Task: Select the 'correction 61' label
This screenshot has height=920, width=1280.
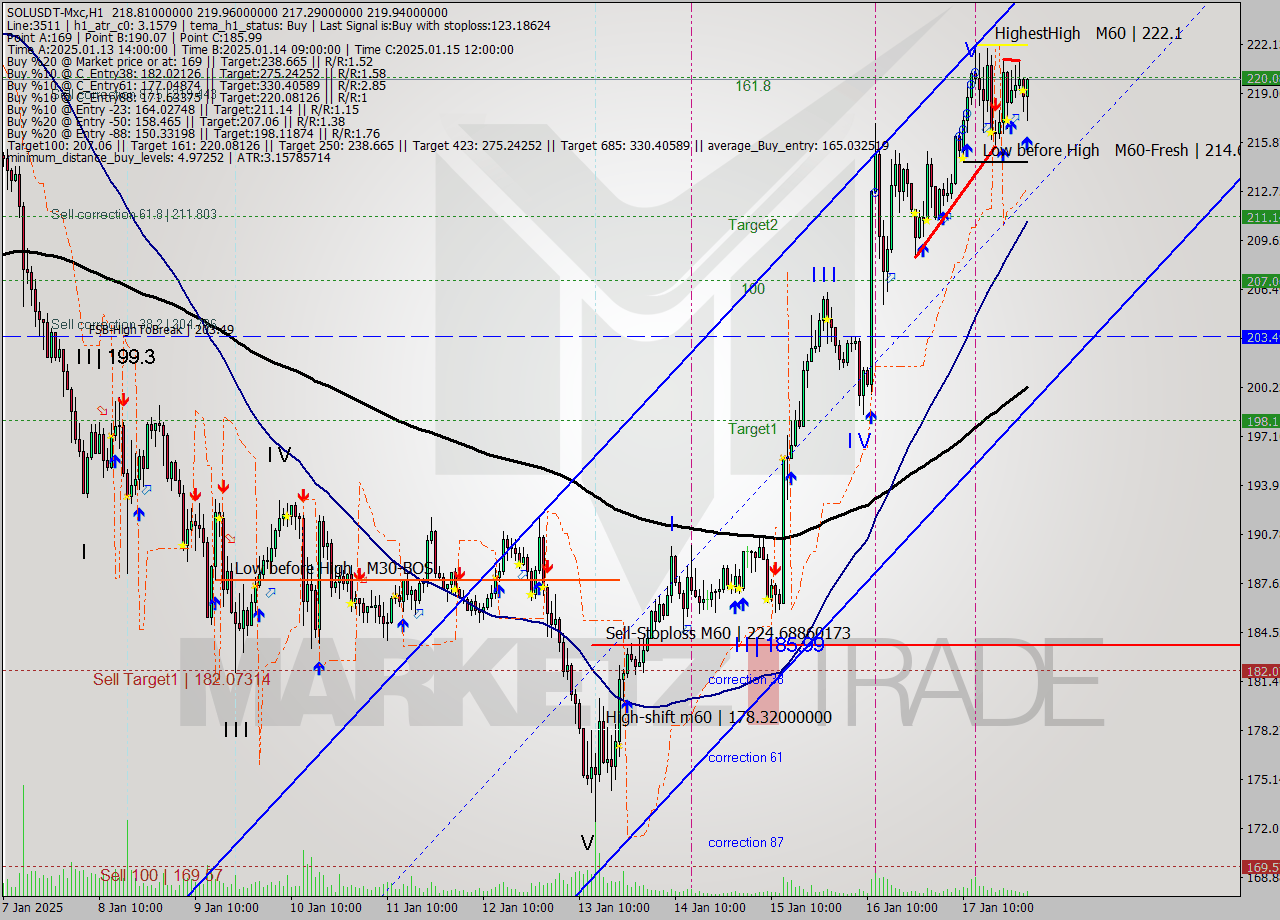Action: [x=745, y=757]
